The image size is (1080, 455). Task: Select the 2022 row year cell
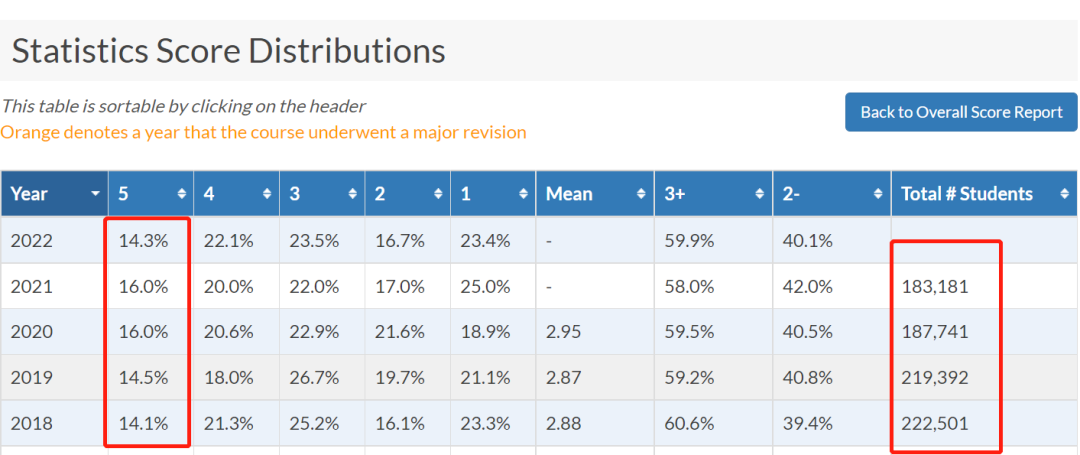[54, 240]
